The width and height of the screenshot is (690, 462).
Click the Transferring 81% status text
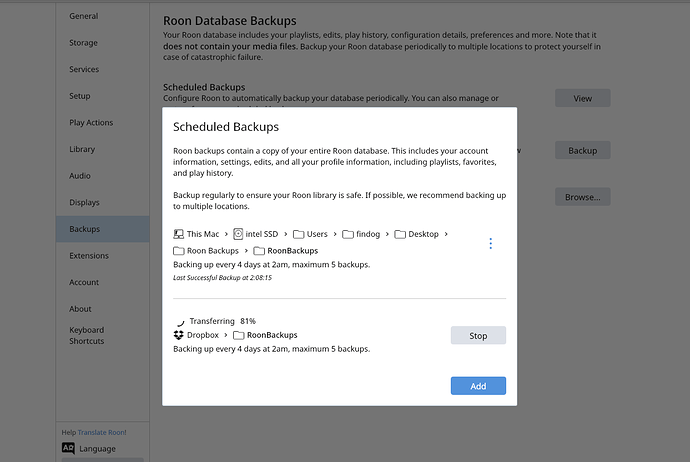pos(223,321)
